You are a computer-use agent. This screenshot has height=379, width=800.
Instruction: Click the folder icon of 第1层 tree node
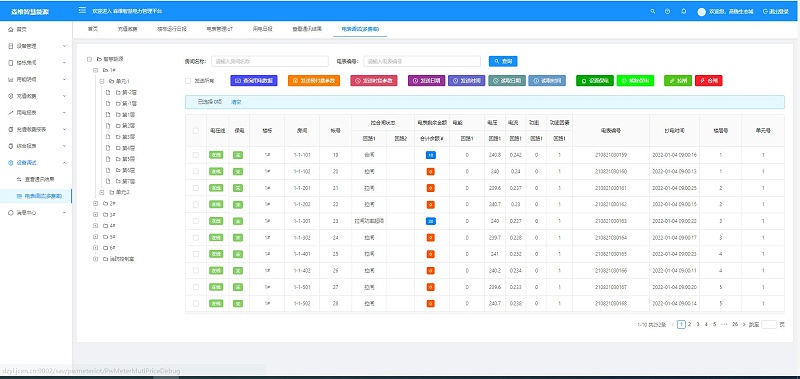pos(118,115)
